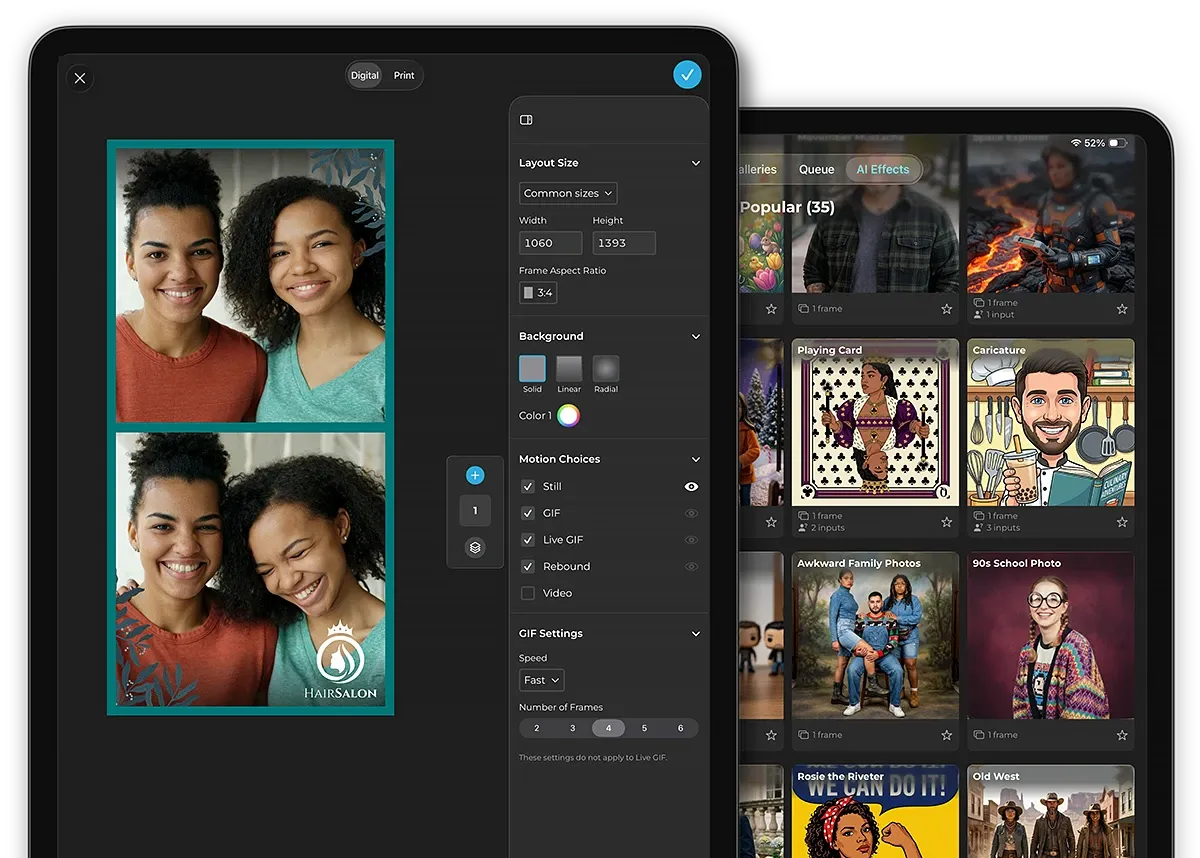Screen dimensions: 1200x858
Task: Uncheck the Still motion checkbox
Action: coord(528,486)
